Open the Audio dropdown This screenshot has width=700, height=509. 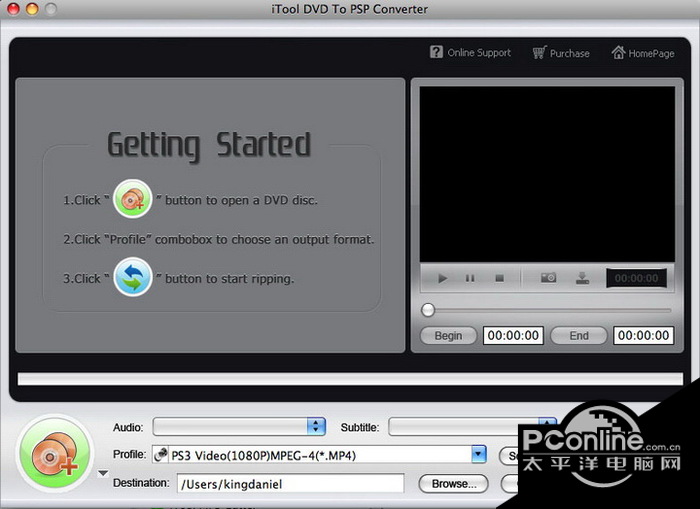click(239, 427)
